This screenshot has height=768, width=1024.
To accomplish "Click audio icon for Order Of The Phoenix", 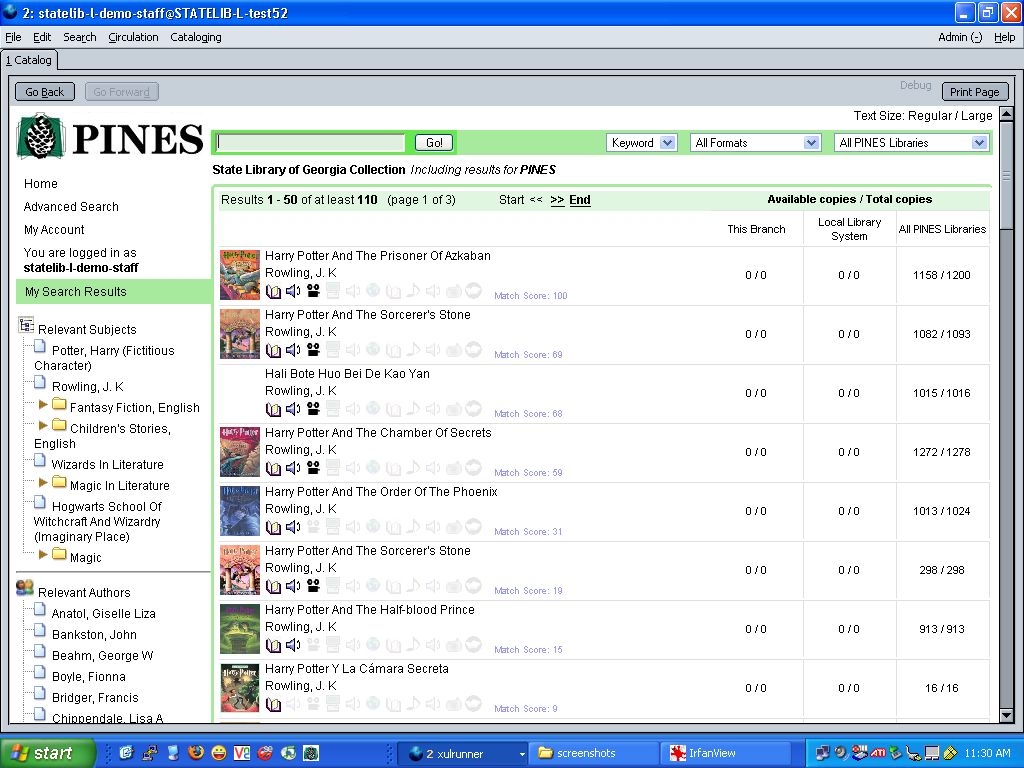I will [x=293, y=527].
